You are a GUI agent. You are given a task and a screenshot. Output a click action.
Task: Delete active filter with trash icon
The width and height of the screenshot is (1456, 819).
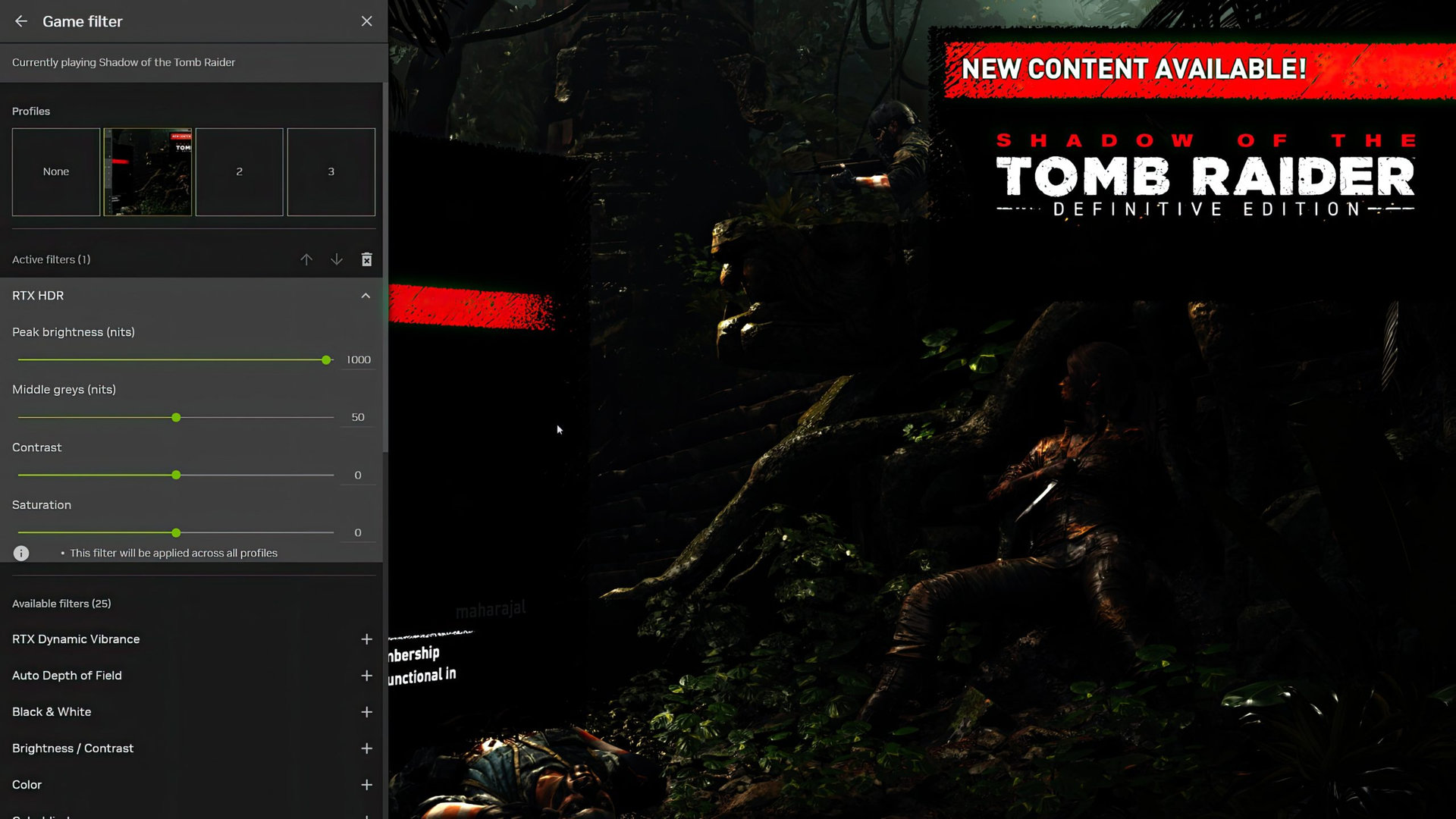point(366,259)
